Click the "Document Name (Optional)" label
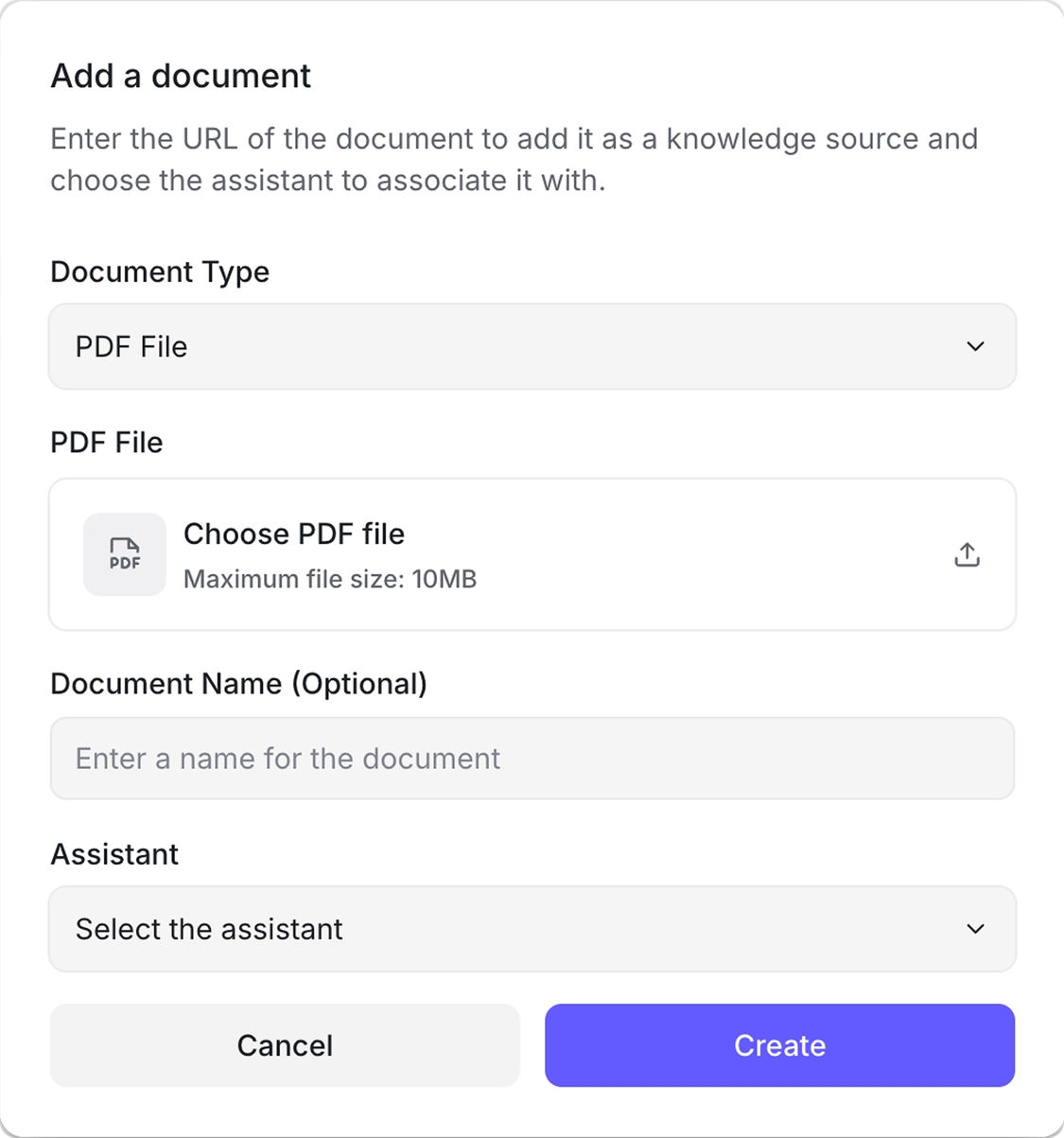This screenshot has width=1064, height=1138. click(238, 684)
